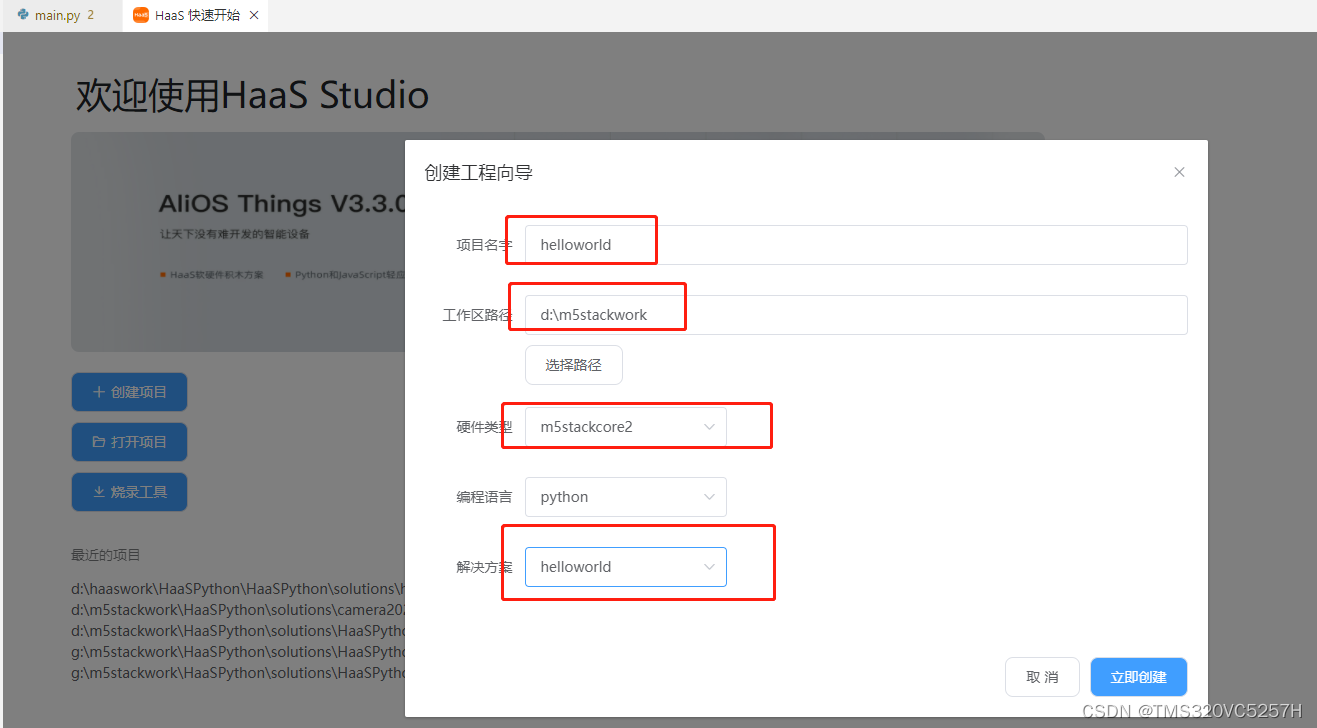This screenshot has width=1317, height=728.
Task: Open third recent project under d:\m5stackwork
Action: coord(237,631)
